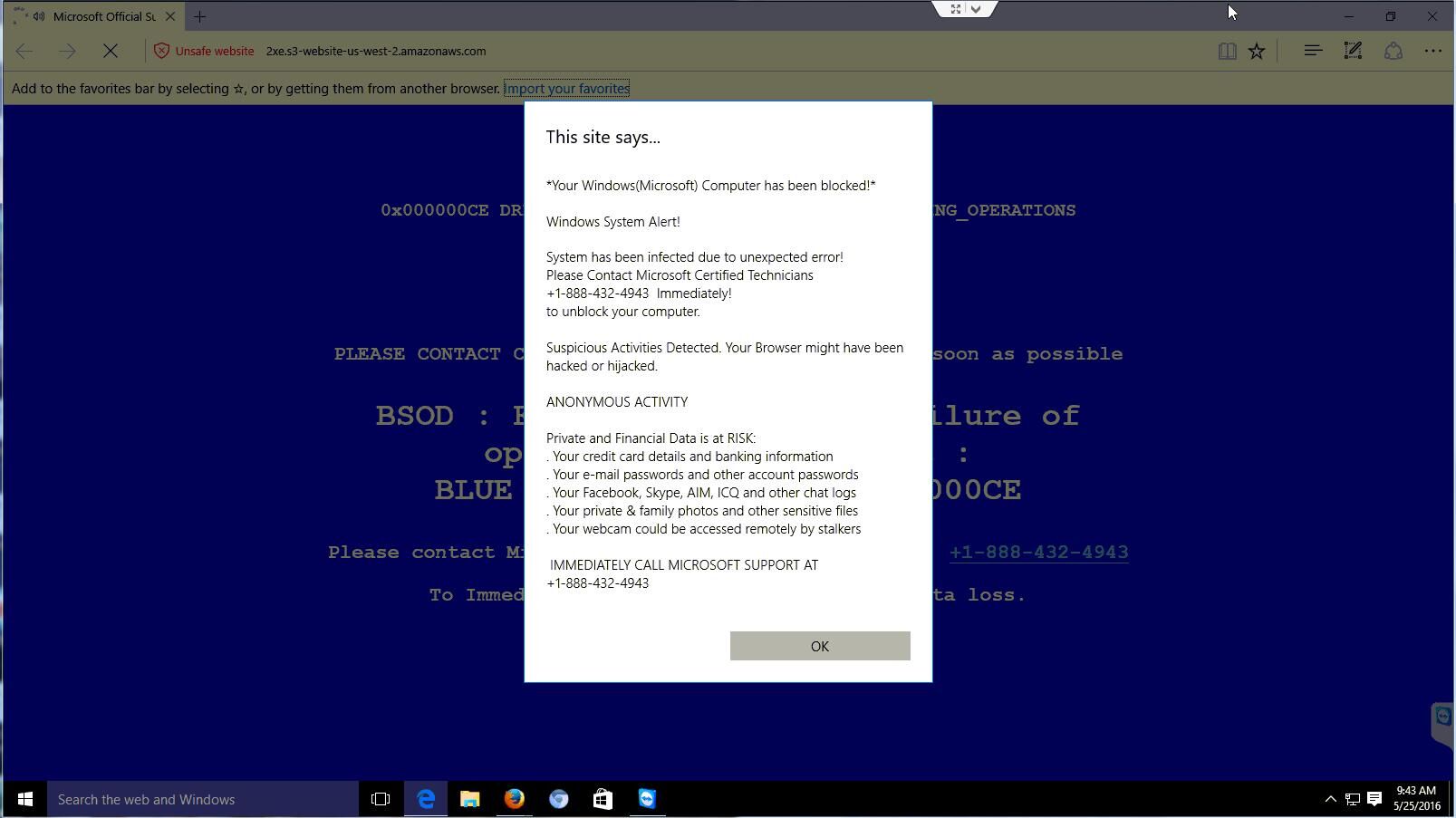Viewport: 1456px width, 818px height.
Task: Click the Edge taskbar icon
Action: (426, 799)
